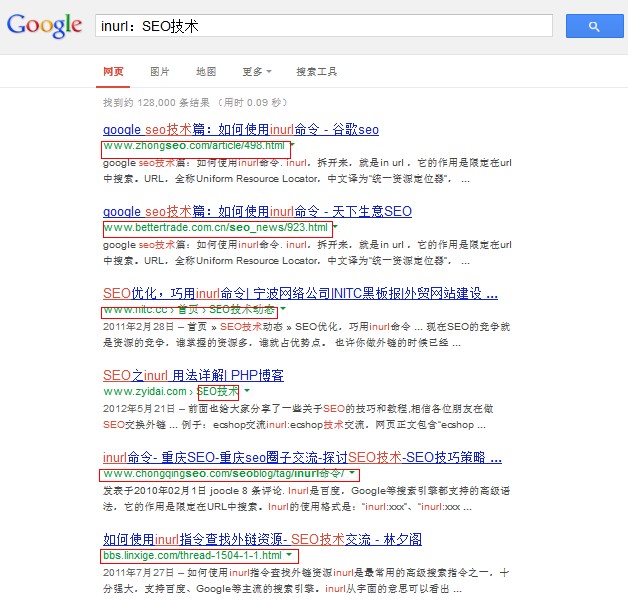628x604 pixels.
Task: Expand the arrow next to www.bettertrade.com.cn URL
Action: (x=336, y=228)
